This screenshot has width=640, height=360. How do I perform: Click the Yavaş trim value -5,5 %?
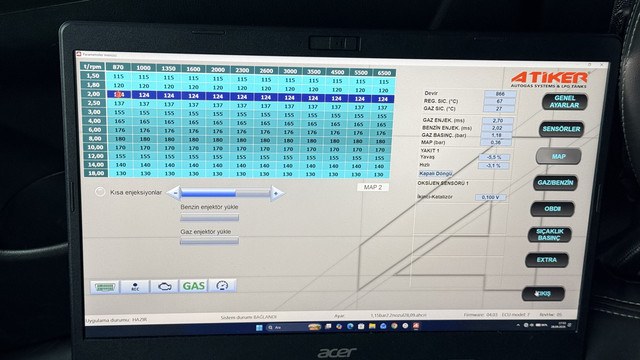click(x=494, y=157)
